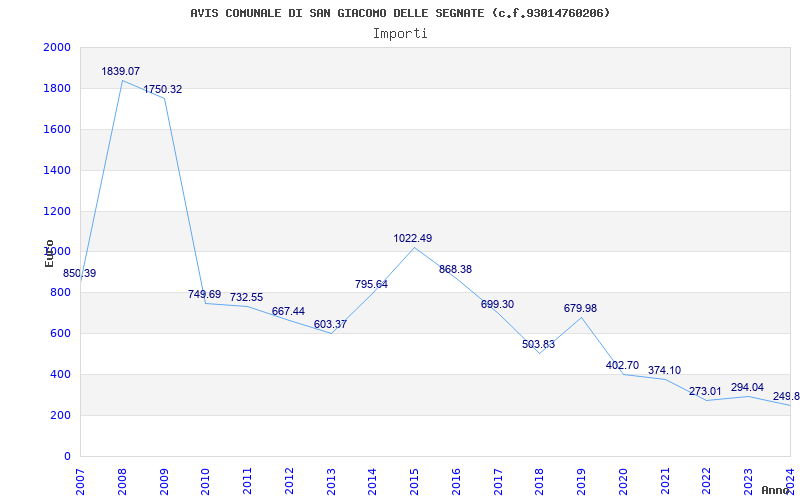Click the 2007 x-axis year label
Screen dimensions: 800x500
pyautogui.click(x=81, y=481)
